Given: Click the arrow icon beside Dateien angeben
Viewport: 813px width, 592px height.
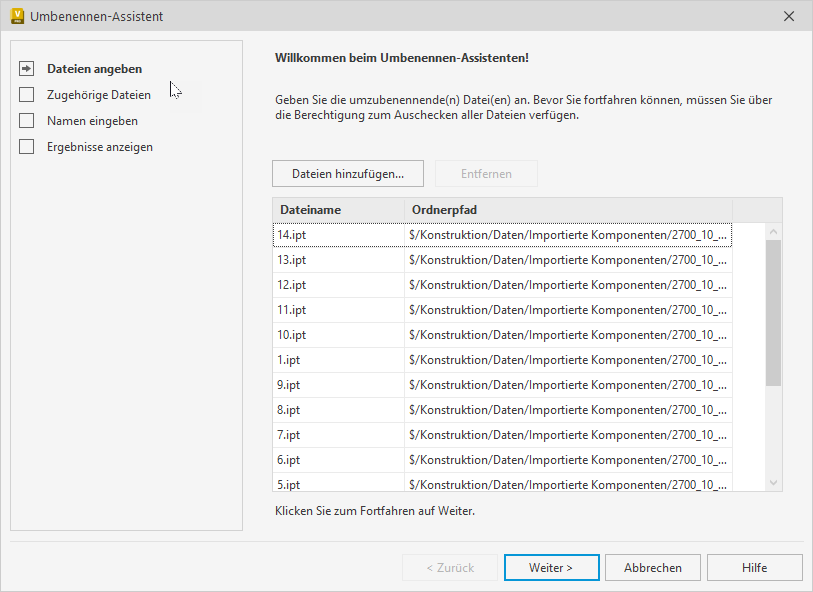Looking at the screenshot, I should (27, 69).
